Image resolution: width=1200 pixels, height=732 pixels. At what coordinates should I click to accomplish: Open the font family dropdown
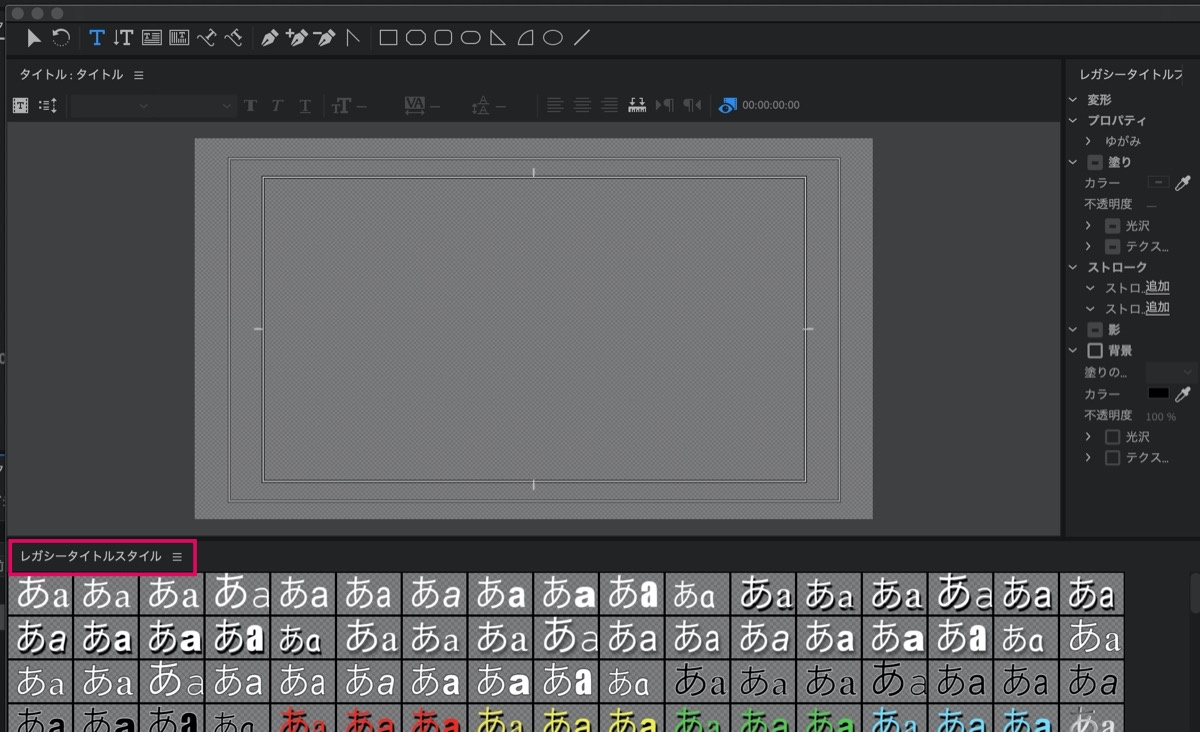pyautogui.click(x=111, y=105)
